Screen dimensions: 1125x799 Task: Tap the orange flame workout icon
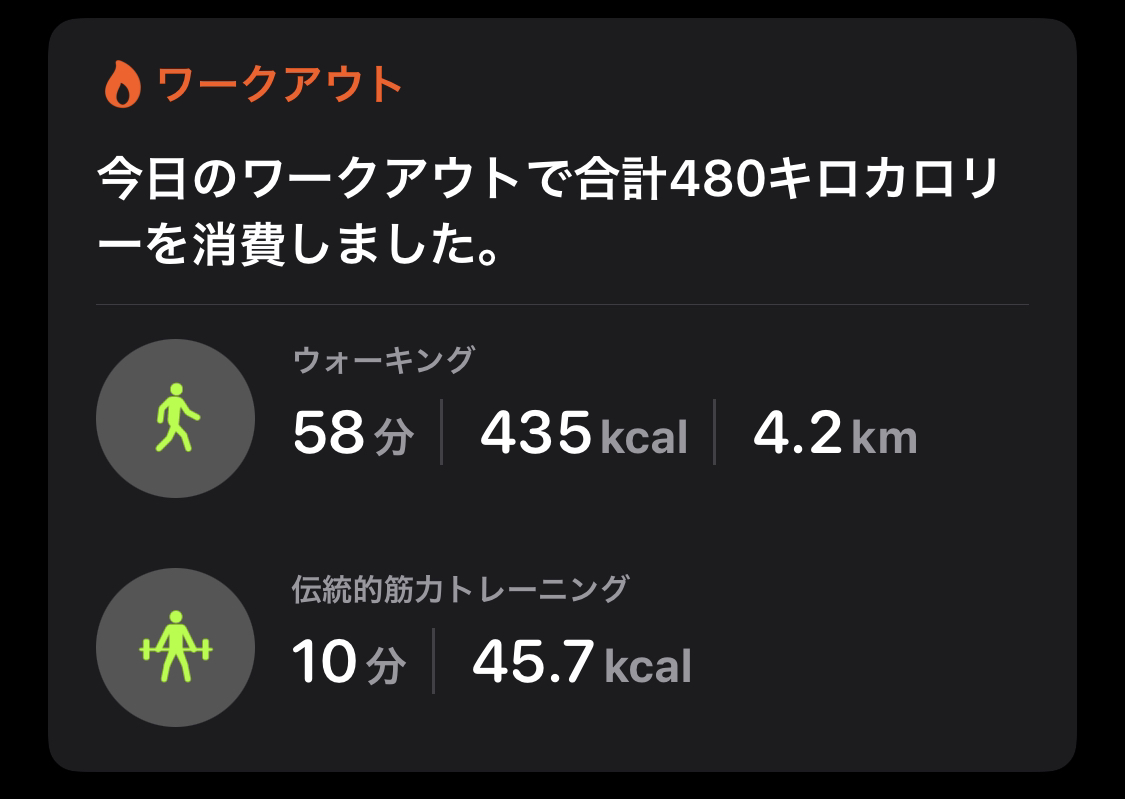coord(123,84)
